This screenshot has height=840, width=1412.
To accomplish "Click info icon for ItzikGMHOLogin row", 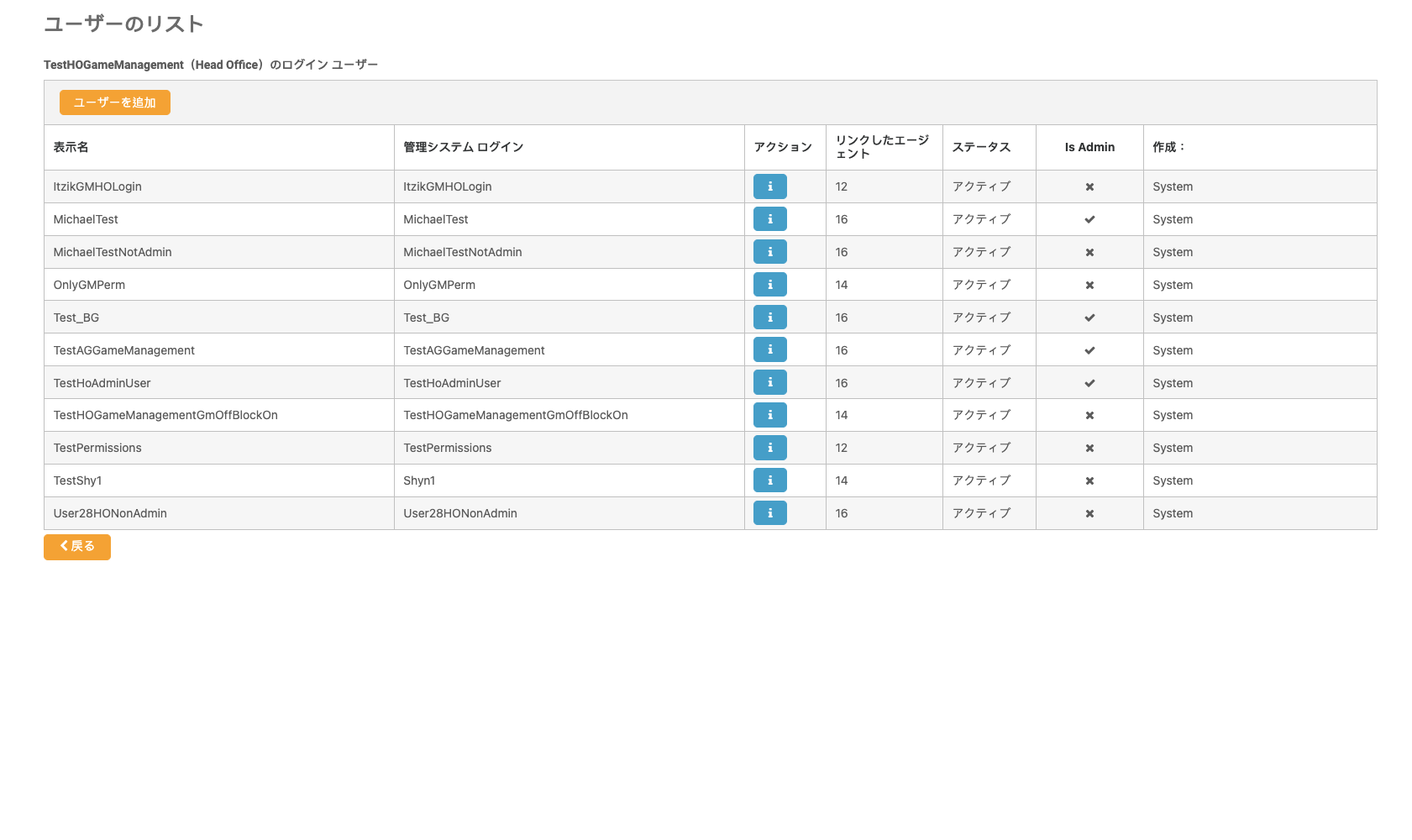I will pos(769,186).
